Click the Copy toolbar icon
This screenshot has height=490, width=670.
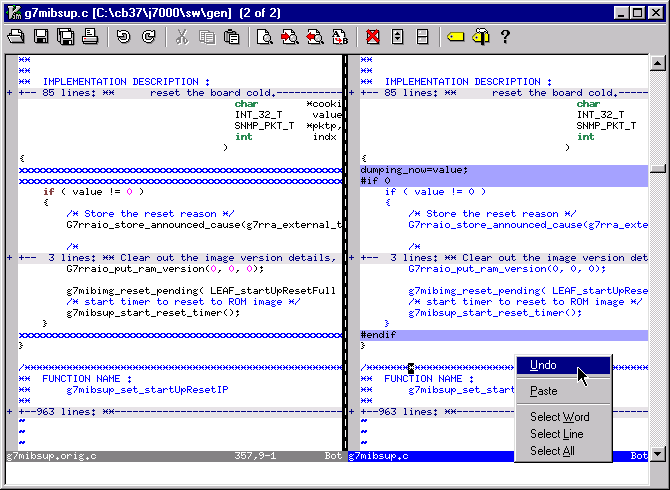(x=207, y=37)
